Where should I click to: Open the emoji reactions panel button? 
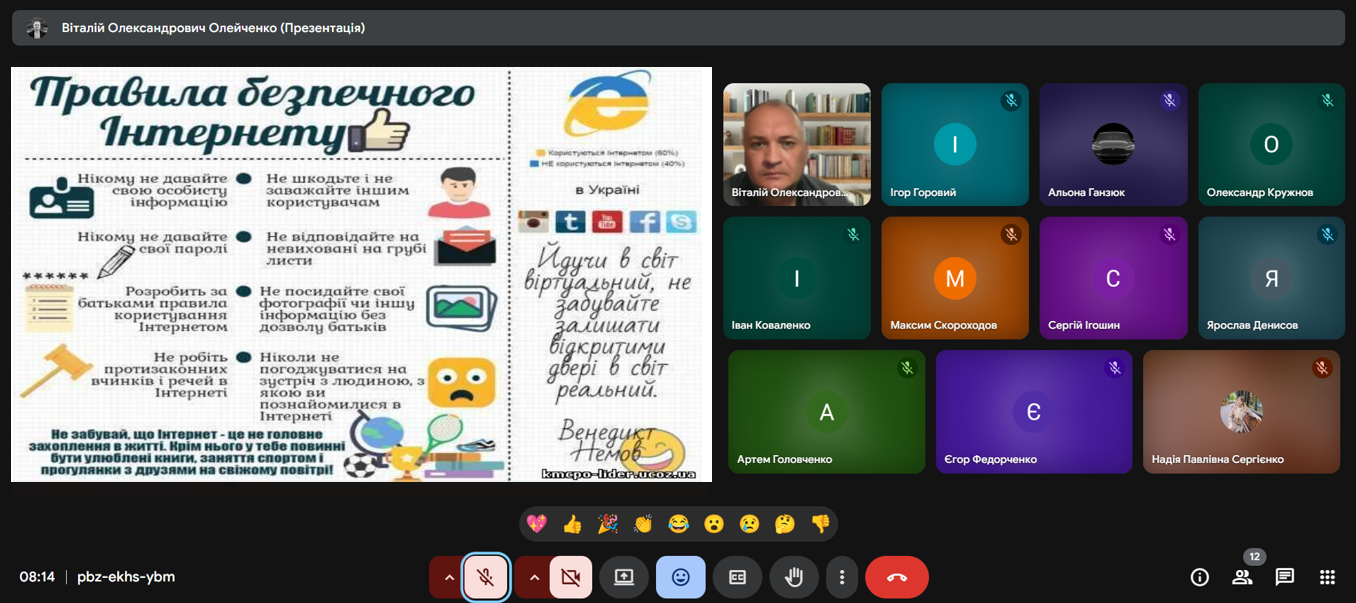click(x=680, y=577)
